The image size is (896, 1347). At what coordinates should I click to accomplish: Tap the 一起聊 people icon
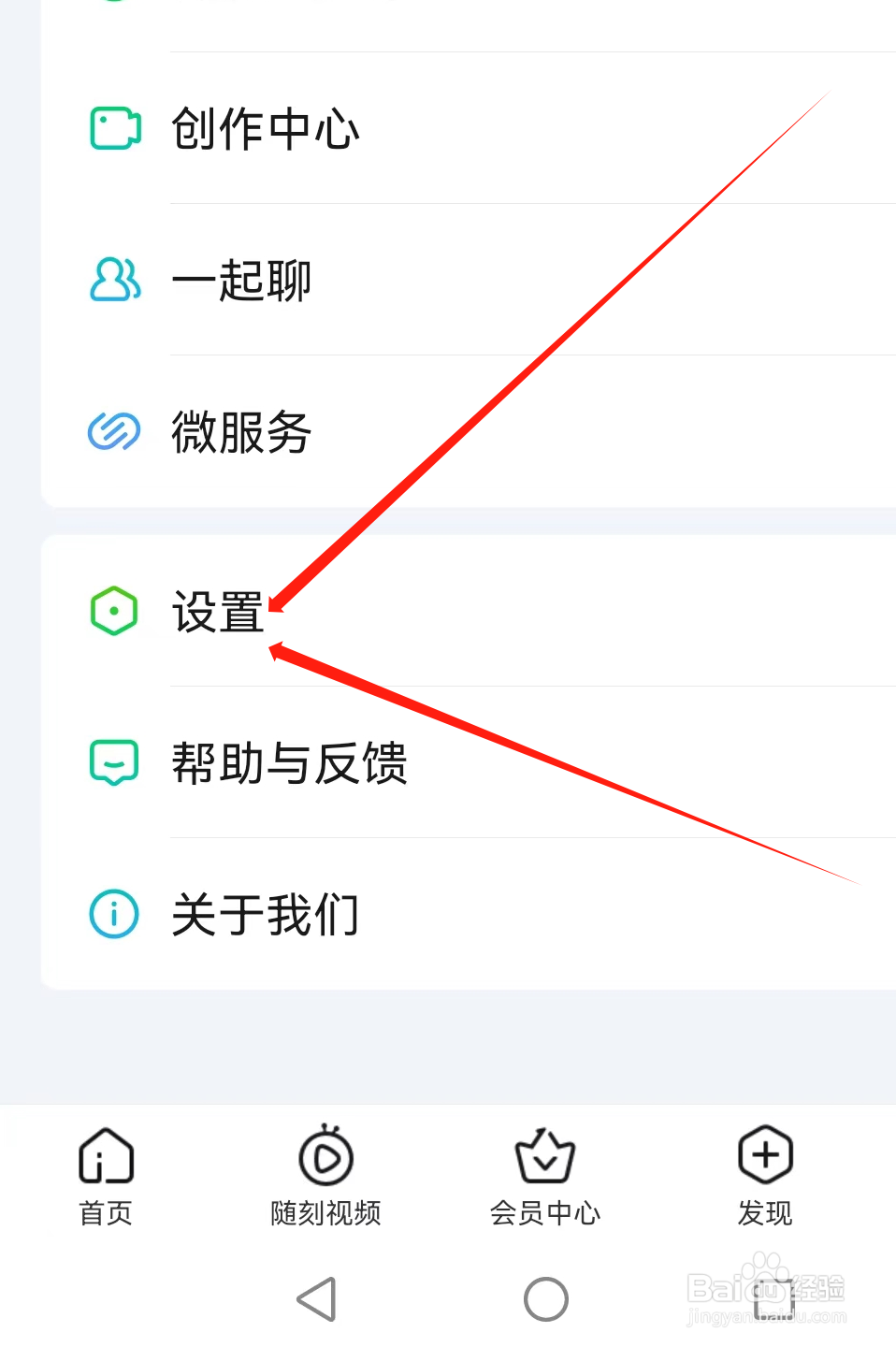(x=115, y=280)
